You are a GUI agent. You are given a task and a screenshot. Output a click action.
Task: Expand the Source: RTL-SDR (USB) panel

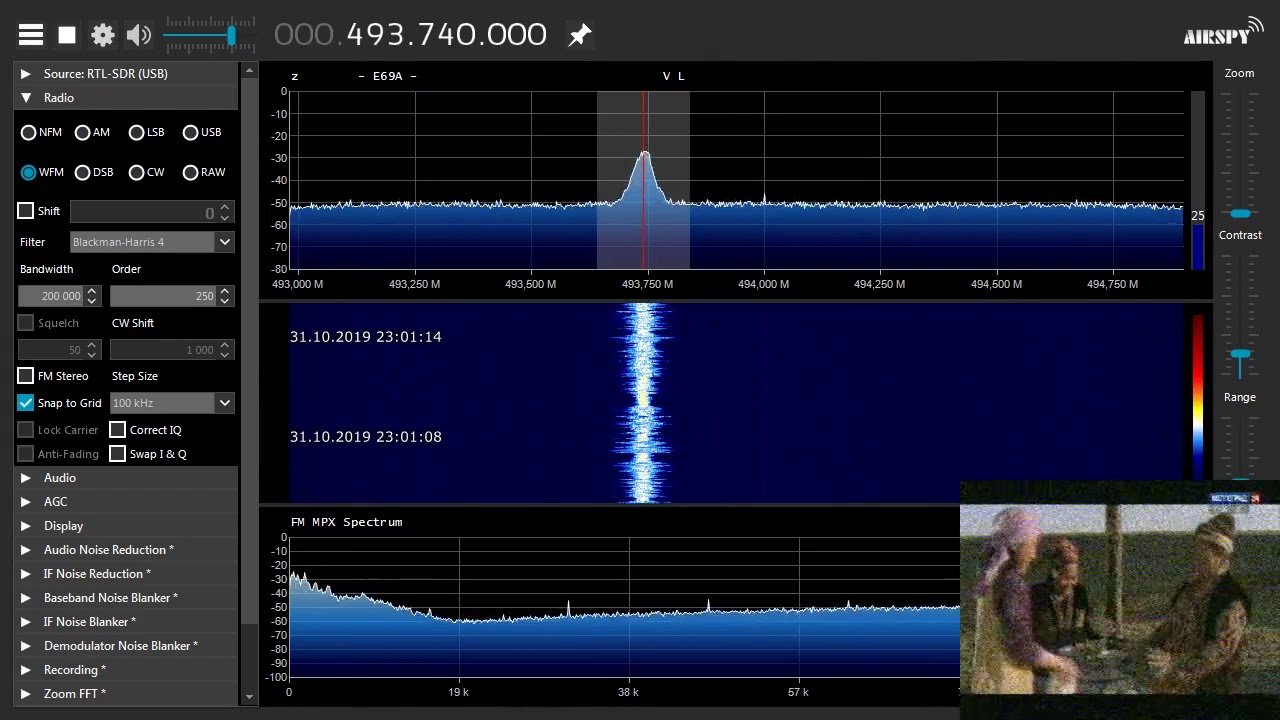pyautogui.click(x=126, y=74)
